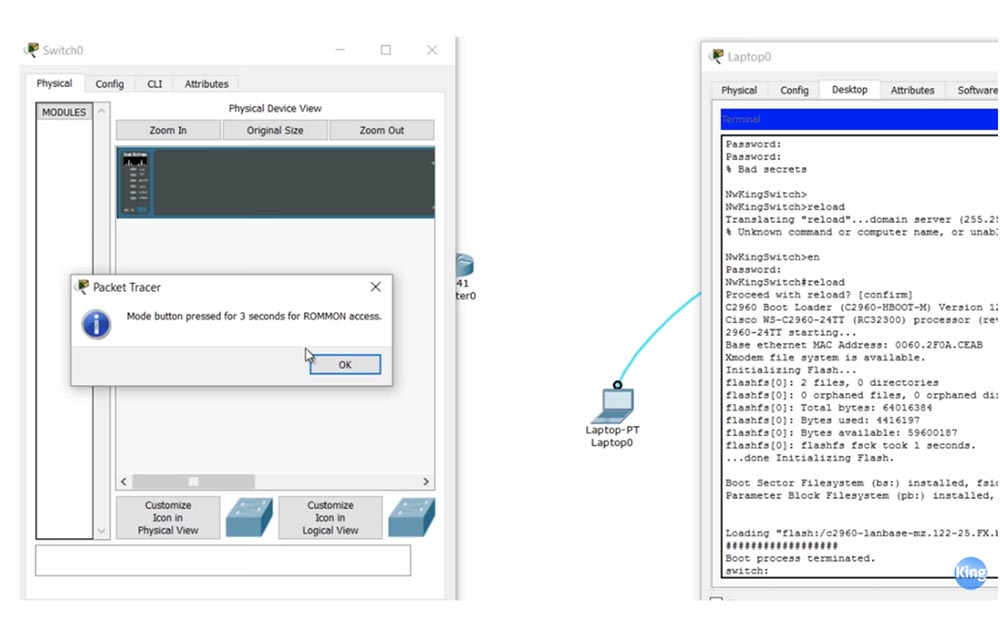Select the switch icon beside Customize Icon in Physical View
The width and height of the screenshot is (1000, 620).
[249, 517]
